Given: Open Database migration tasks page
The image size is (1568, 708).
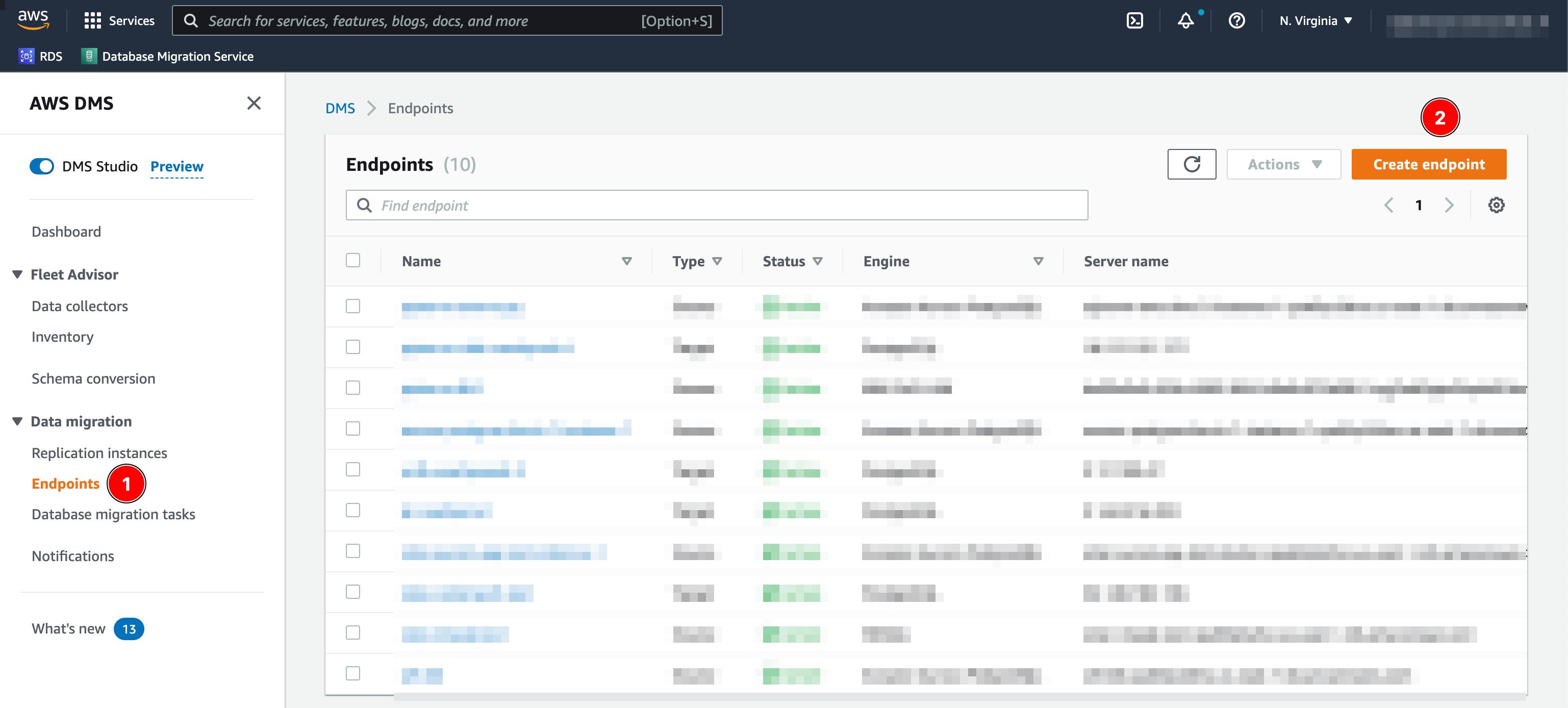Looking at the screenshot, I should point(113,514).
